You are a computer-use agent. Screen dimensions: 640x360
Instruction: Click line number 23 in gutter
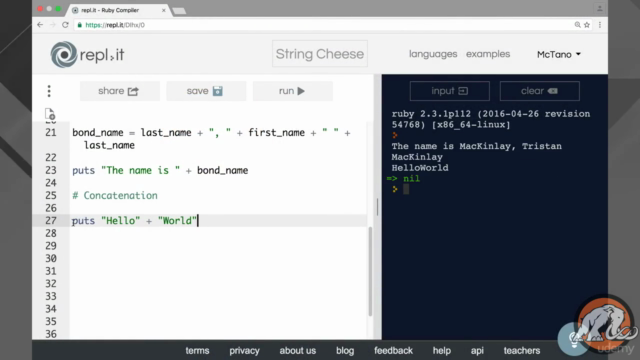[51, 170]
